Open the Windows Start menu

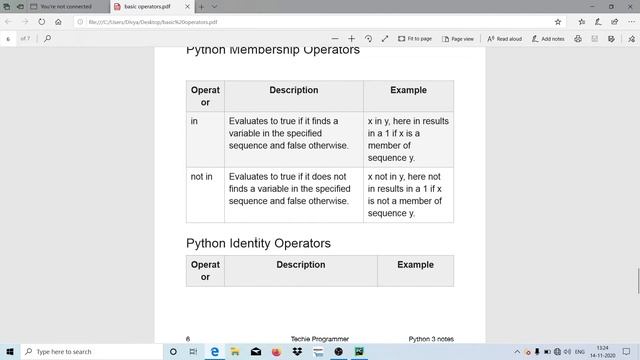click(10, 351)
